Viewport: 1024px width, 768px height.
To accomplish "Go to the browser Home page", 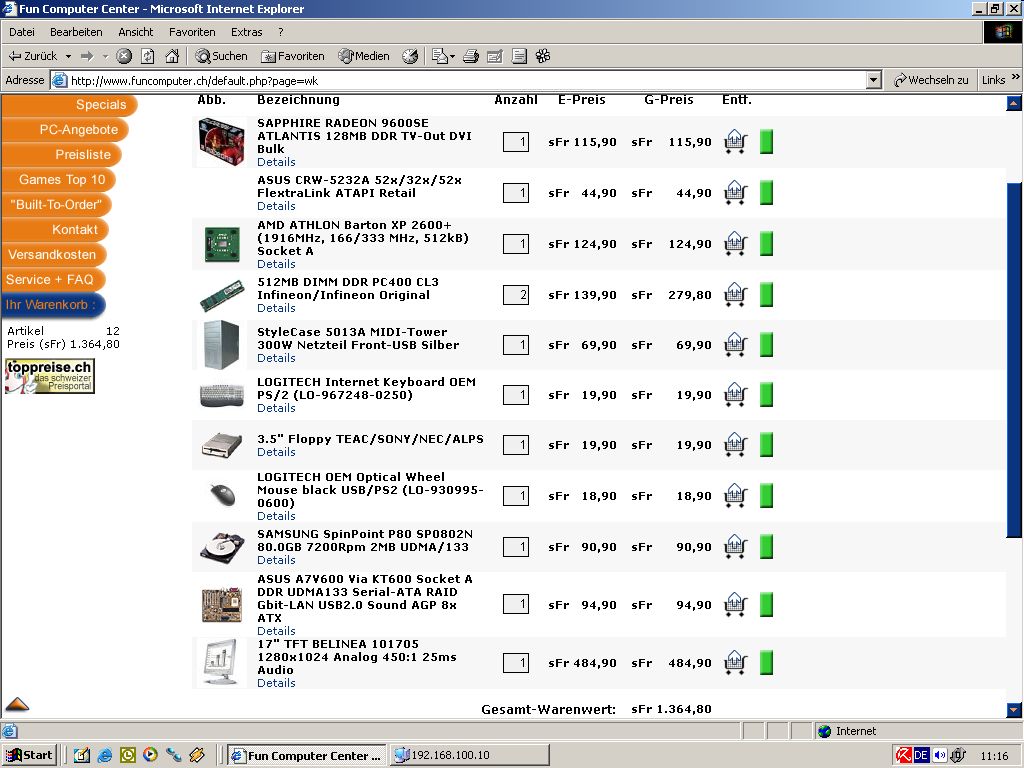I will pos(172,56).
